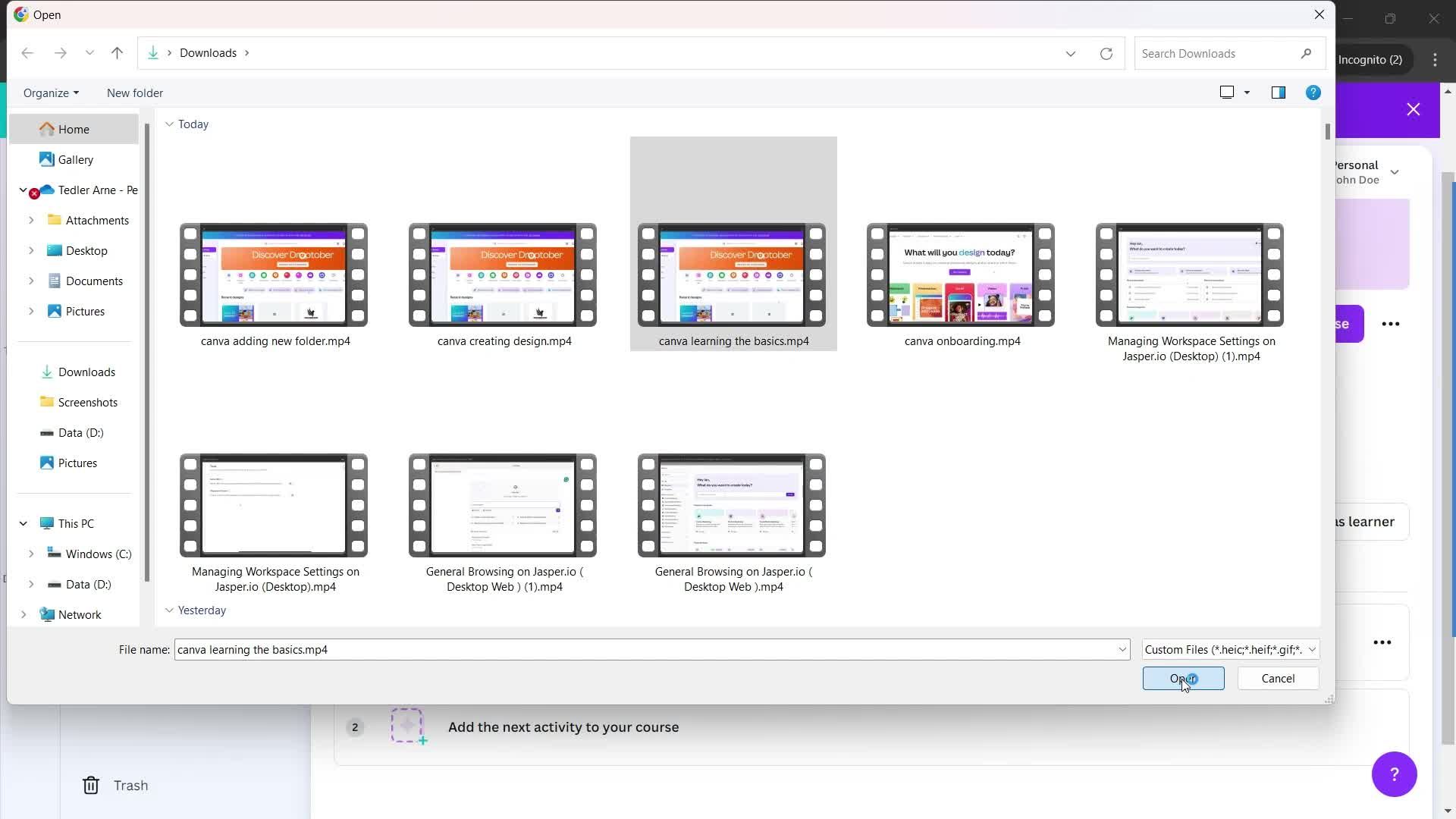Click the file list vertical scrollbar
Screen dimensions: 1456x819
point(1327,131)
